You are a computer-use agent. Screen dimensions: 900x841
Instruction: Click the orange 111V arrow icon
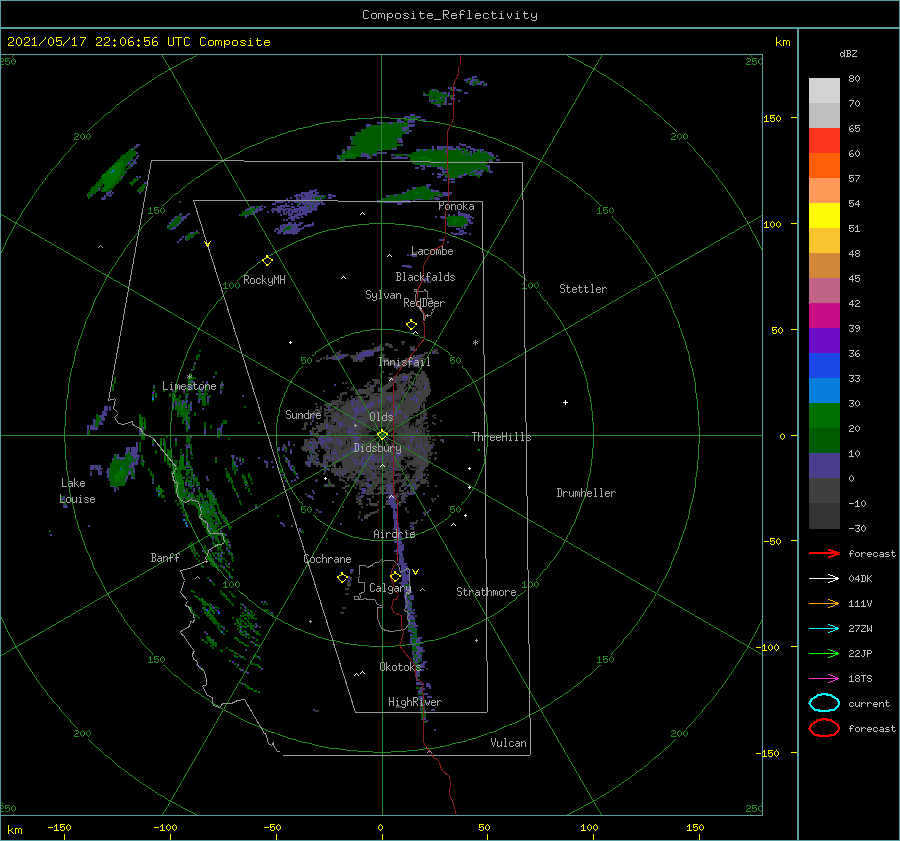coord(824,603)
